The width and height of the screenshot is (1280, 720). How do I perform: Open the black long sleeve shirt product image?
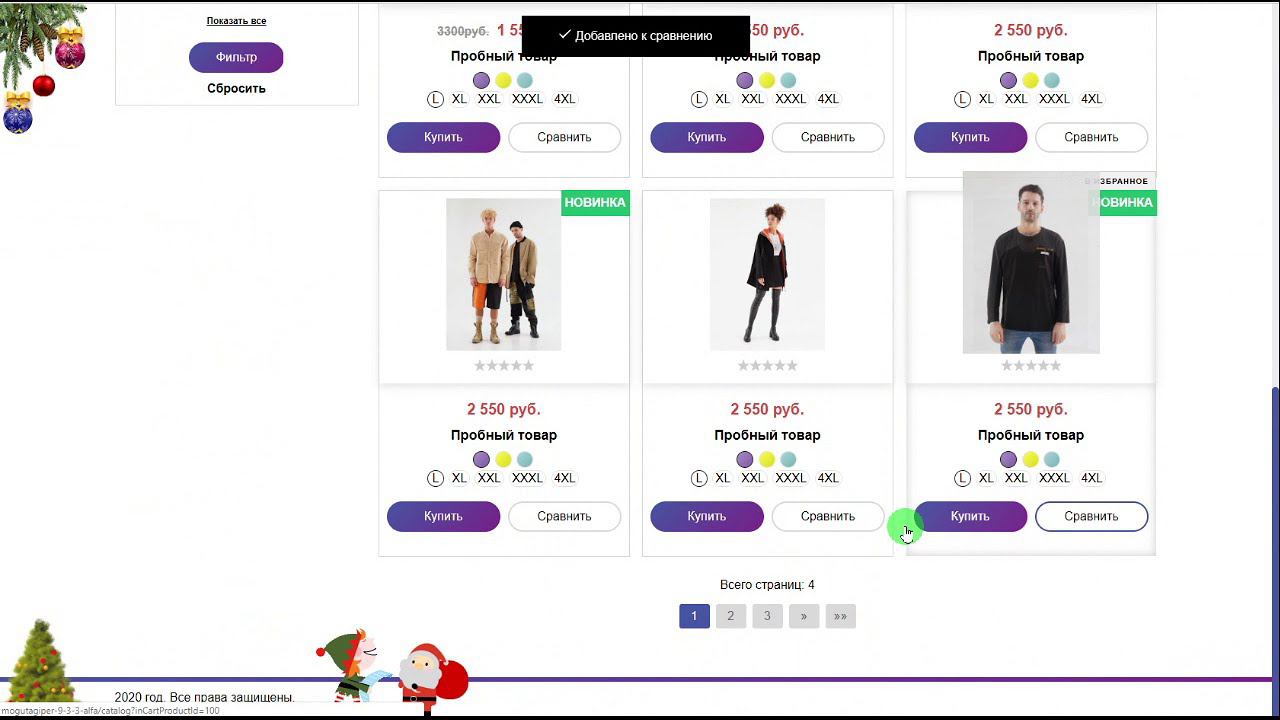(1031, 262)
